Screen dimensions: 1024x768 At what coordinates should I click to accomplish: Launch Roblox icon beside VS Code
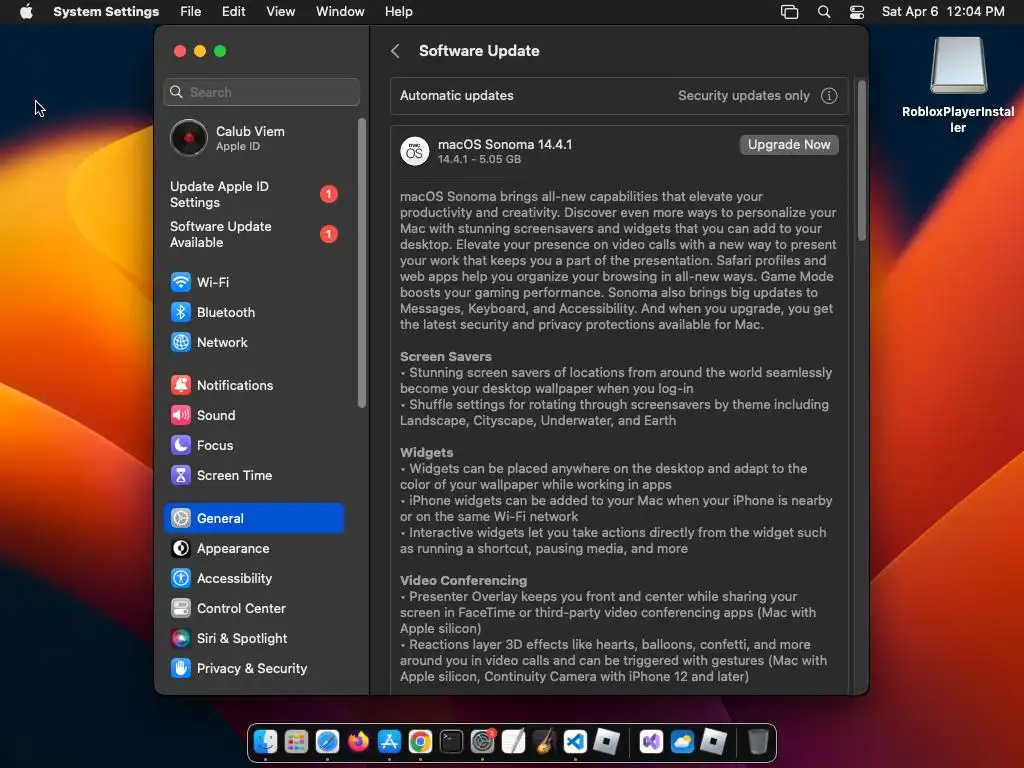(x=607, y=742)
